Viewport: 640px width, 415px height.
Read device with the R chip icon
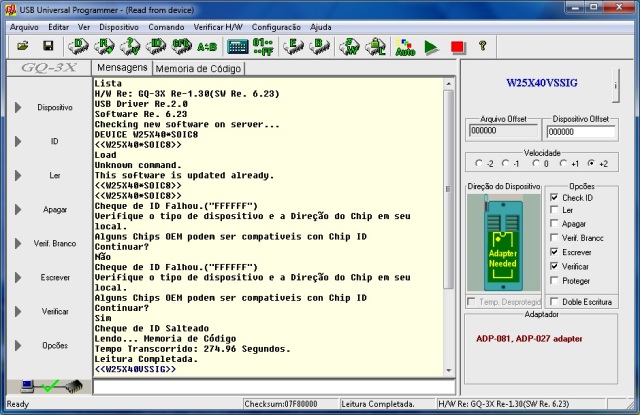coord(104,46)
